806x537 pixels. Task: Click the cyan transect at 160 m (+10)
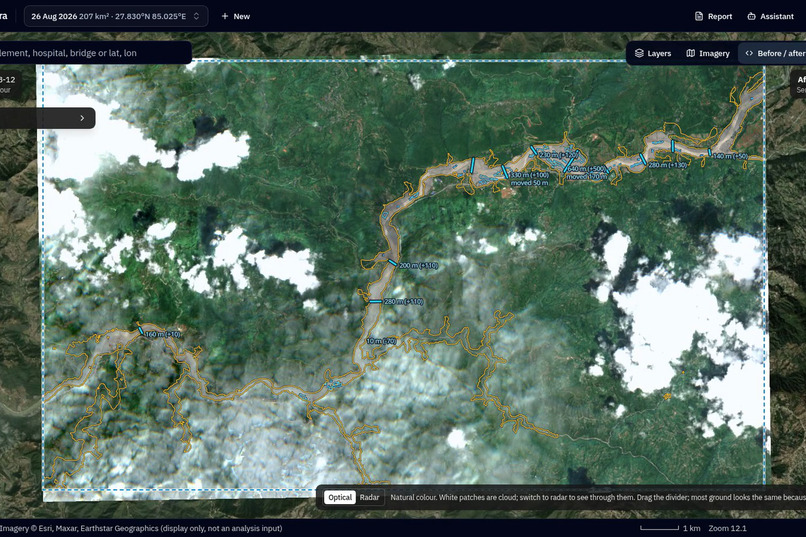(141, 330)
